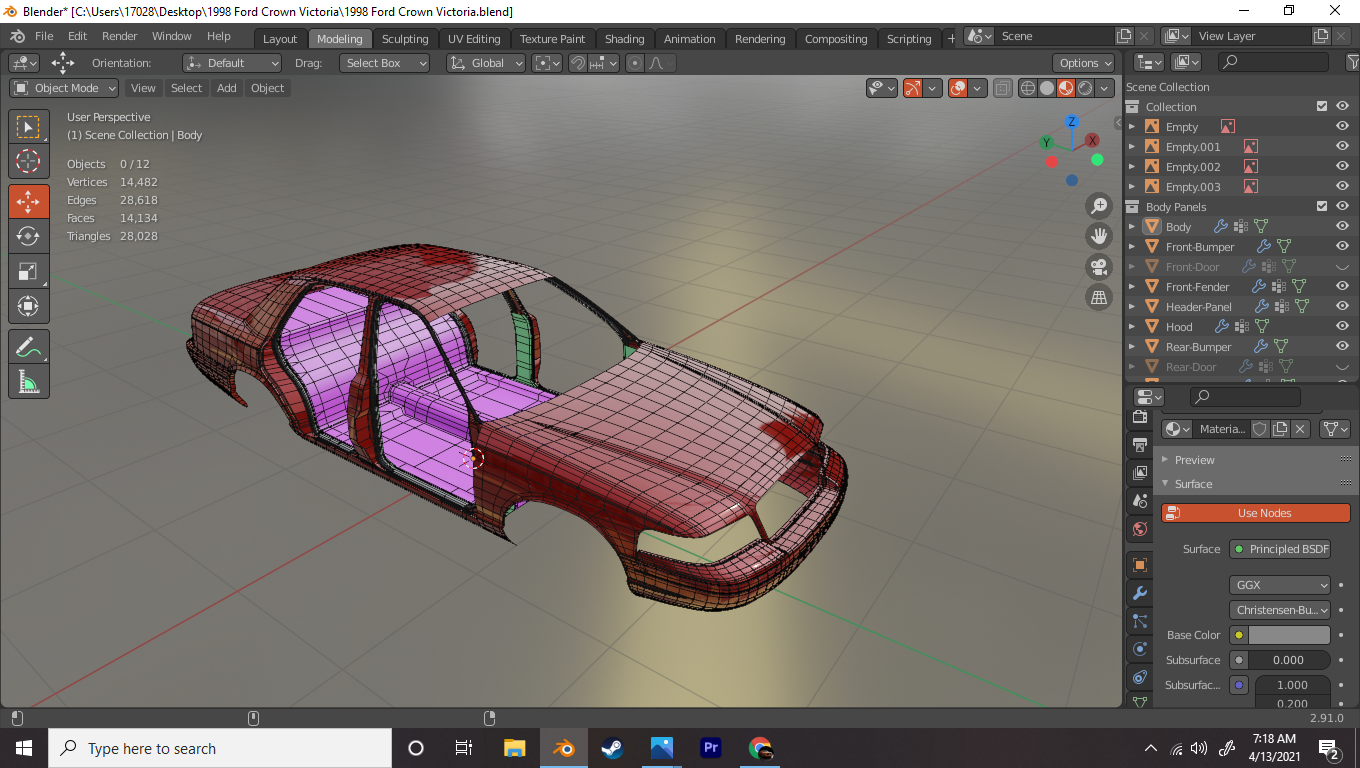Open the viewport Select menu button
Screen dimensions: 1360x768
tap(186, 88)
